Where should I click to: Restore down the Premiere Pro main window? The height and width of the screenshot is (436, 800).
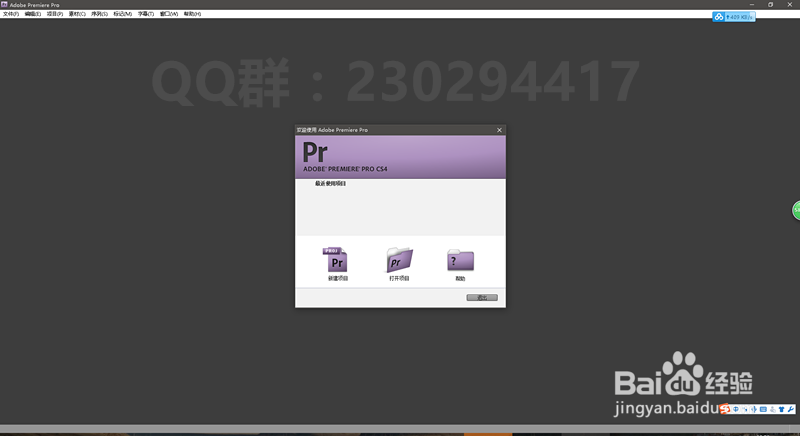coord(770,5)
